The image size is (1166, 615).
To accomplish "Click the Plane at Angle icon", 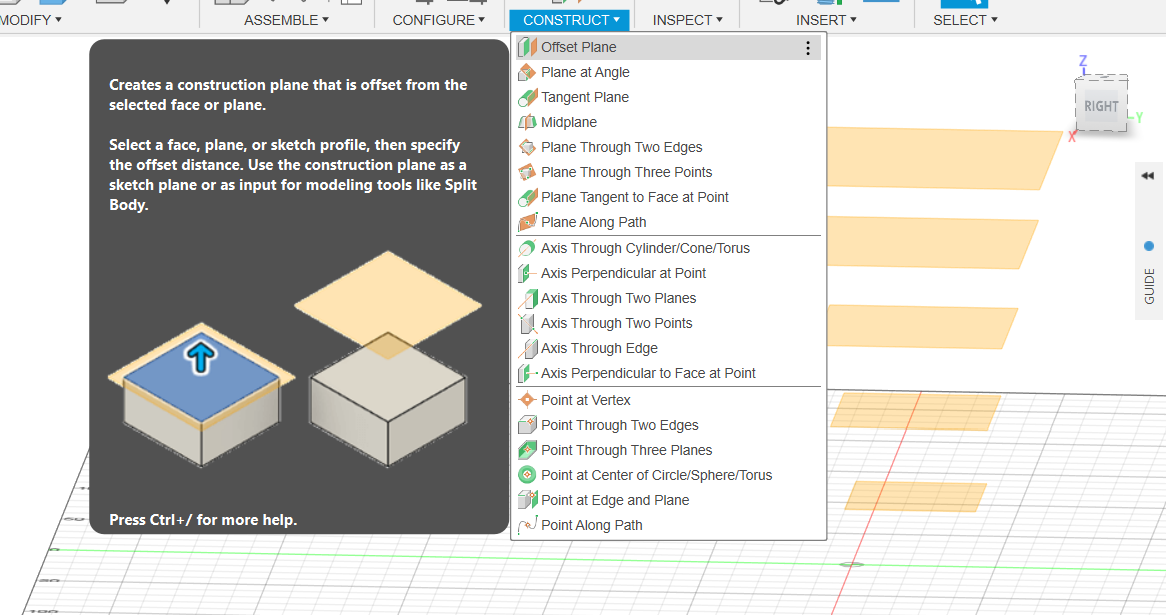I will click(x=527, y=72).
